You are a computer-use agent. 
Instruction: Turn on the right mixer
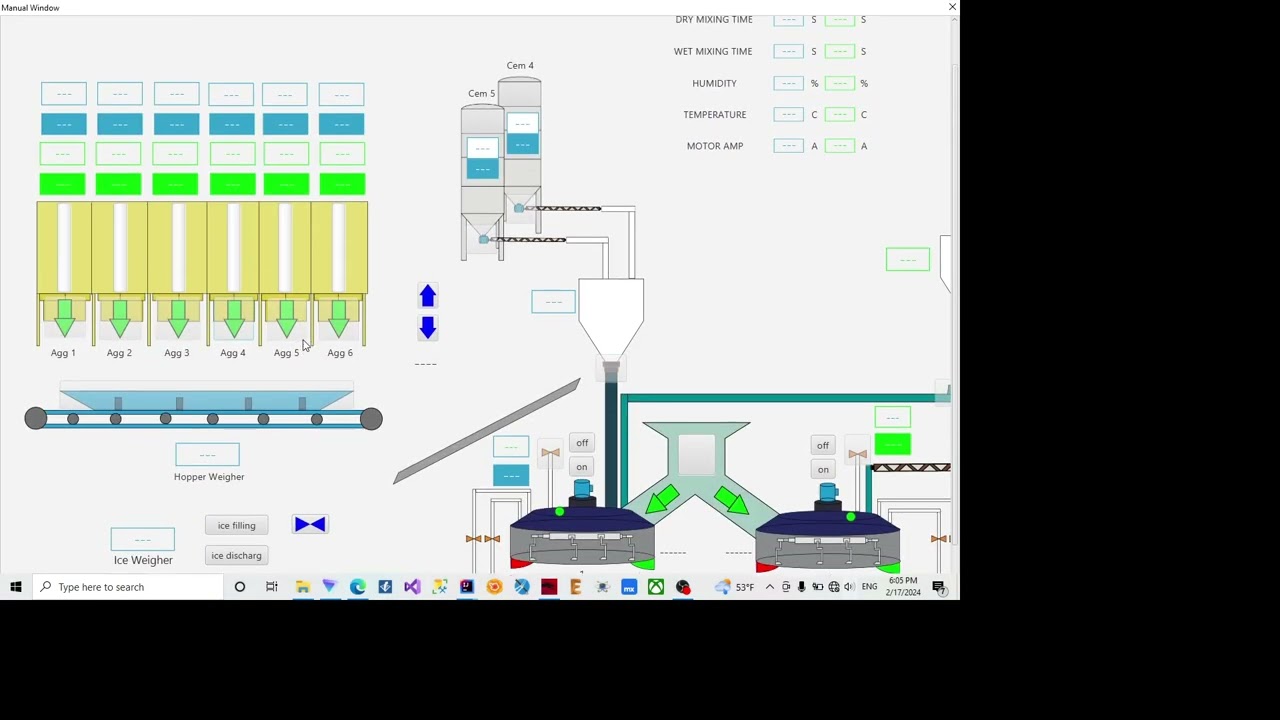[x=823, y=470]
